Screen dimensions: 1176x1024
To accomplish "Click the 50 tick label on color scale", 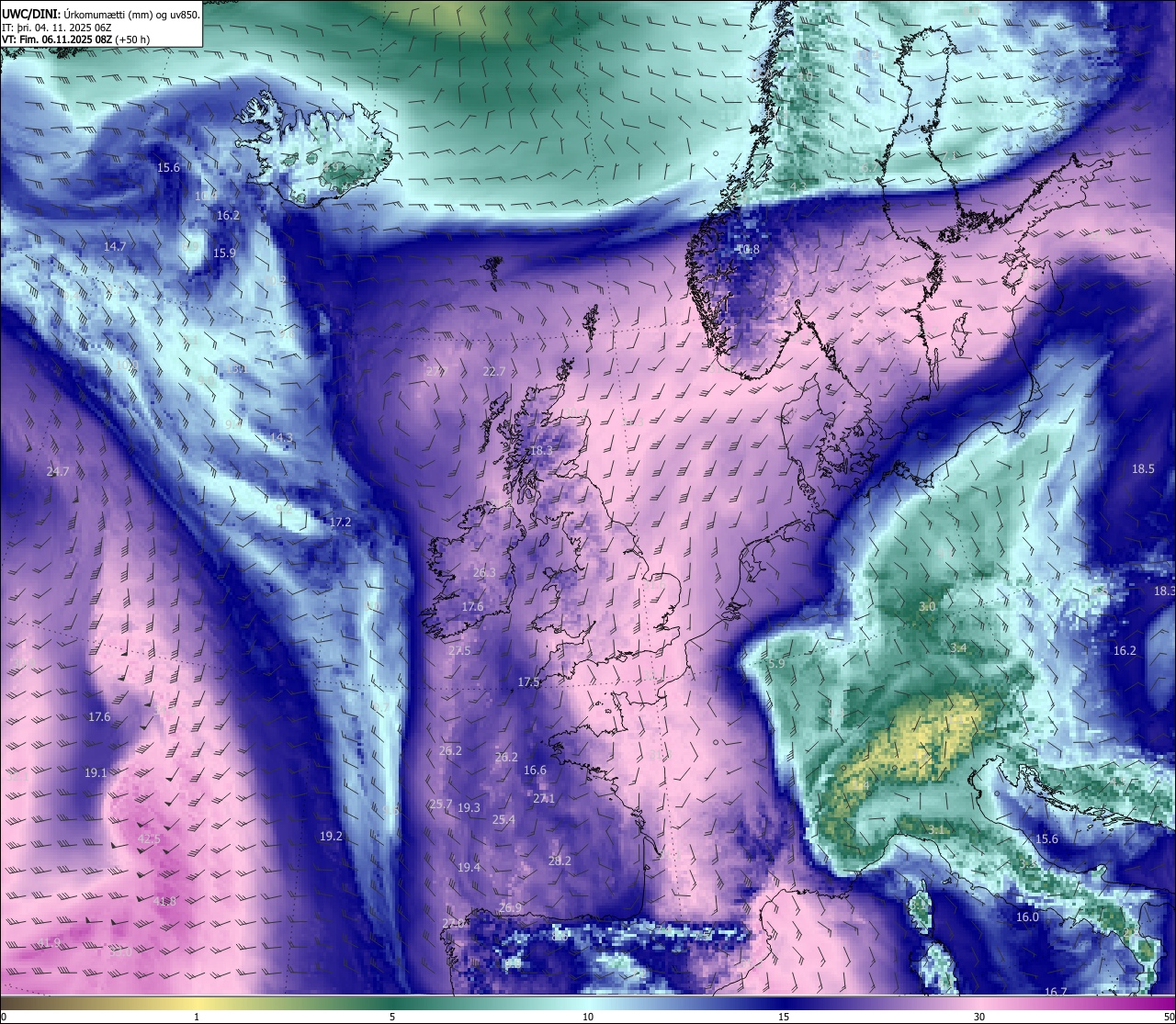I will pos(1169,1017).
